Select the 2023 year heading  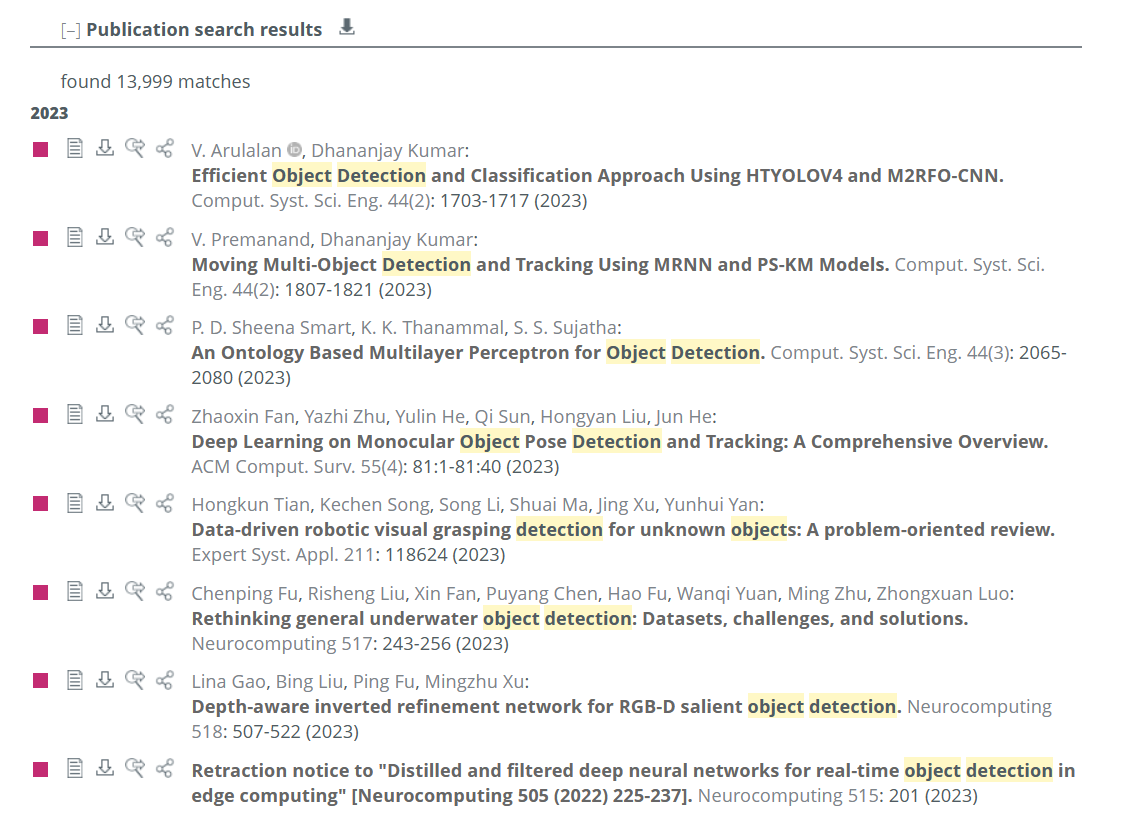click(x=50, y=113)
